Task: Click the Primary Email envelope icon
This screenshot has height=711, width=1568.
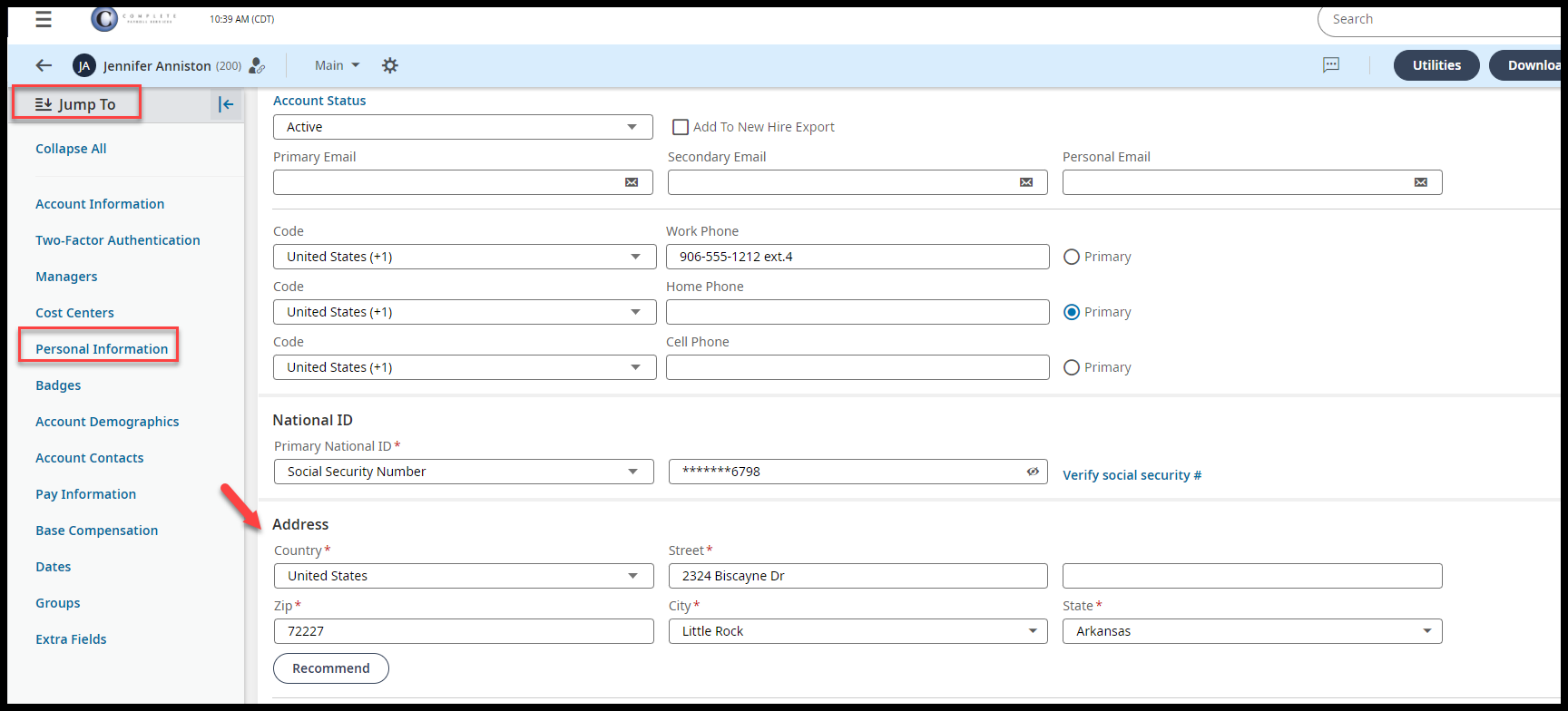Action: [x=632, y=182]
